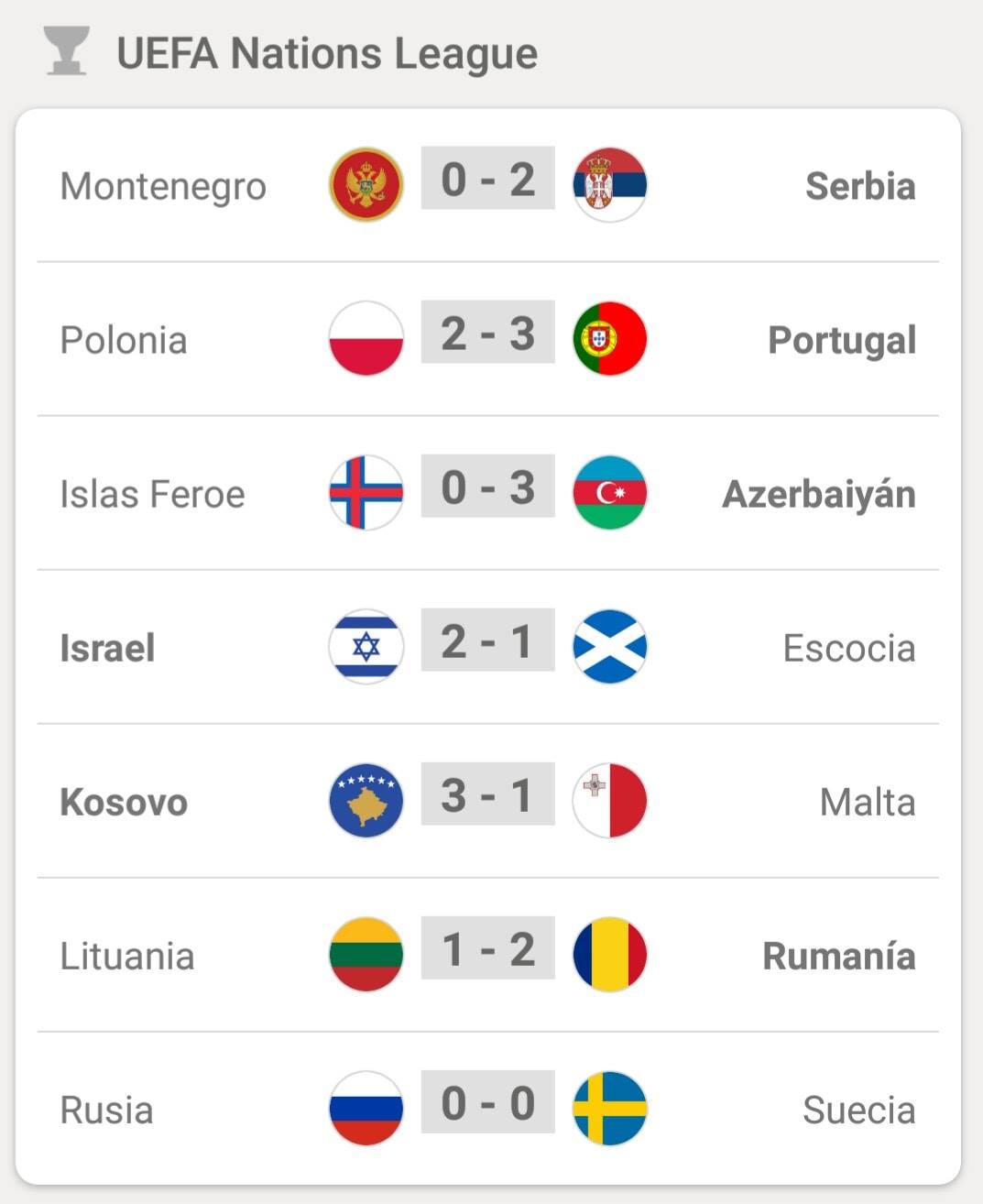Select the Portugal flag icon
Viewport: 983px width, 1204px height.
(x=610, y=338)
